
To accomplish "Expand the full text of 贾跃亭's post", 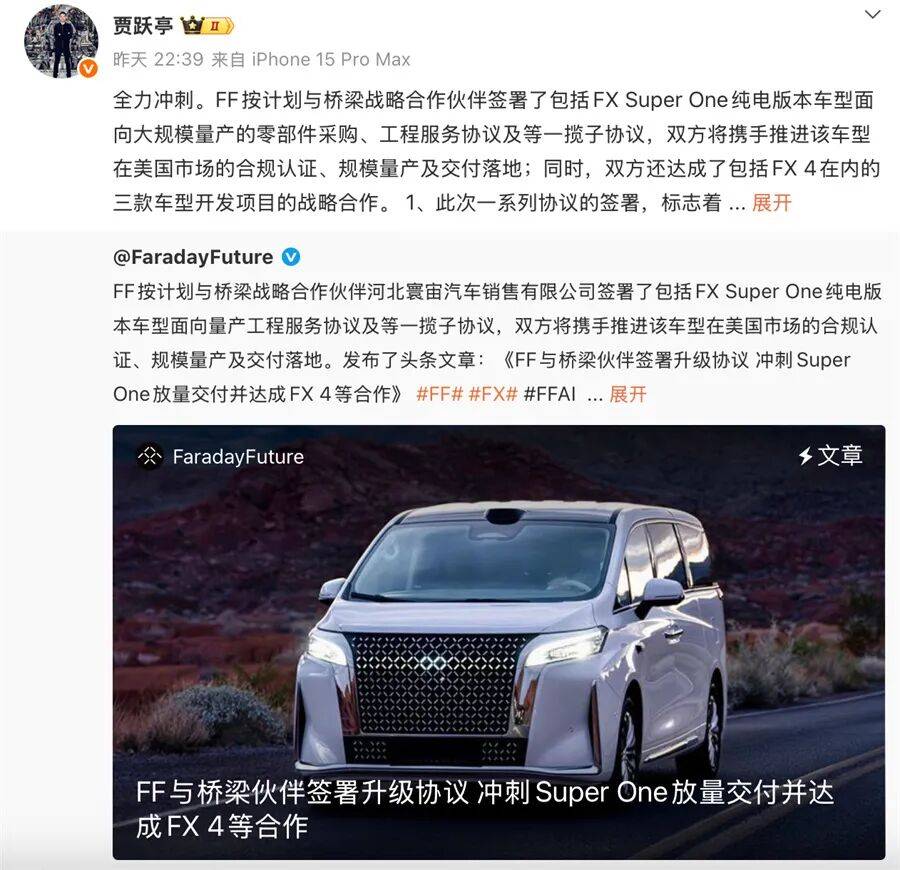I will tap(771, 203).
